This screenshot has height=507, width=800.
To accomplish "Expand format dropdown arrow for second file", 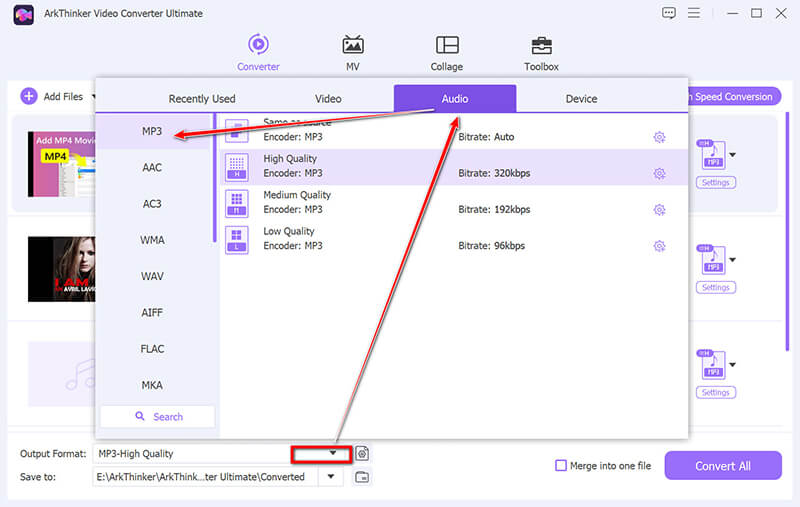I will coord(733,260).
